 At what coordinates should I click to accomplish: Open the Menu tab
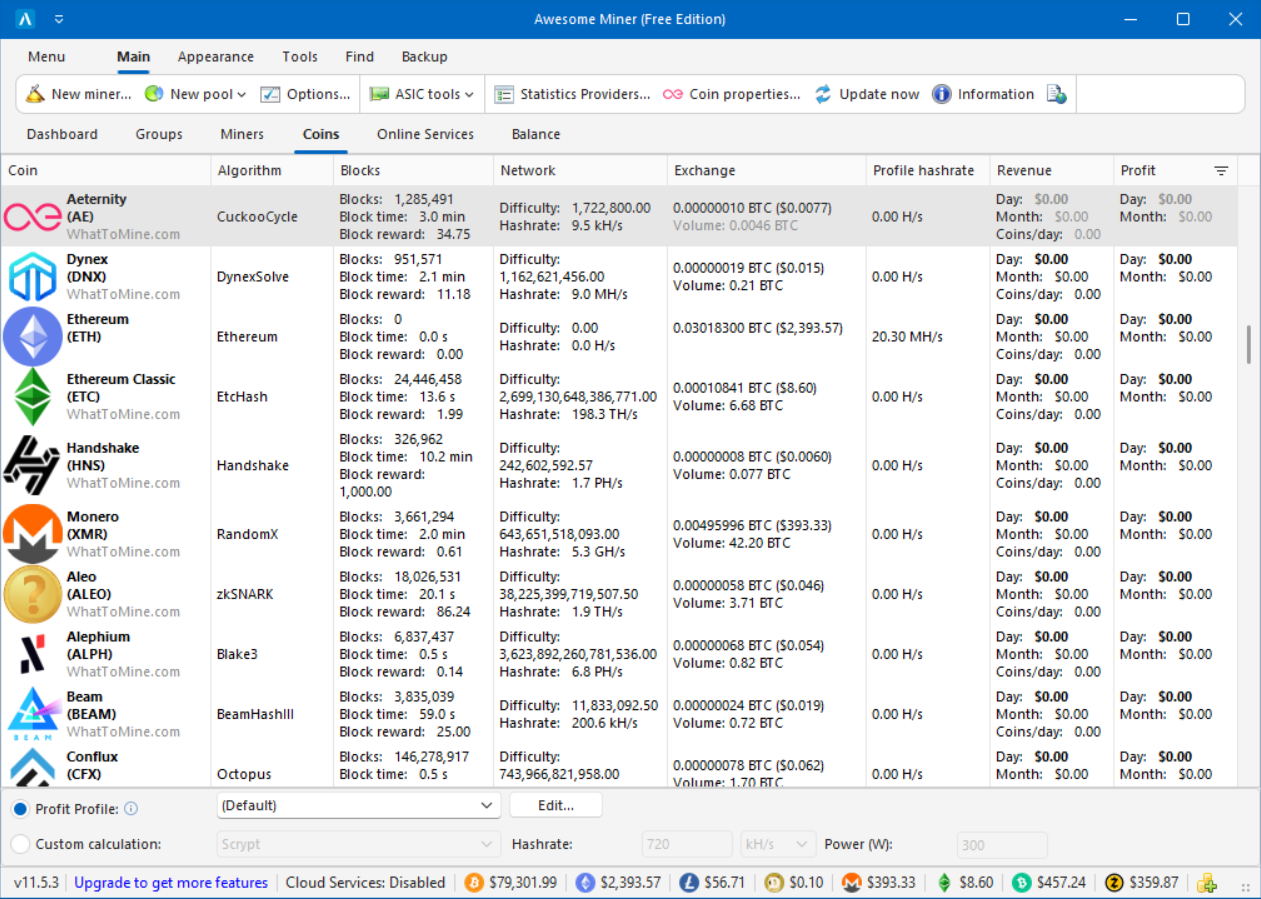click(46, 57)
